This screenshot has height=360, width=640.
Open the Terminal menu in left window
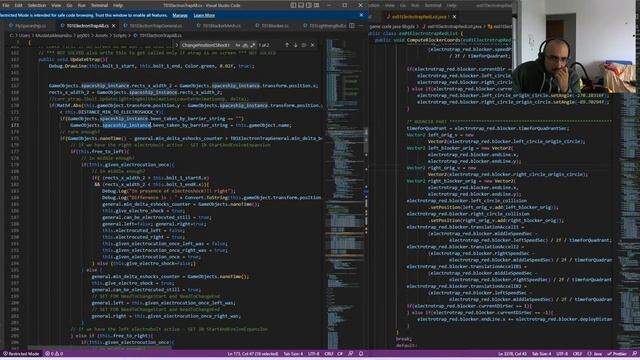pos(99,5)
